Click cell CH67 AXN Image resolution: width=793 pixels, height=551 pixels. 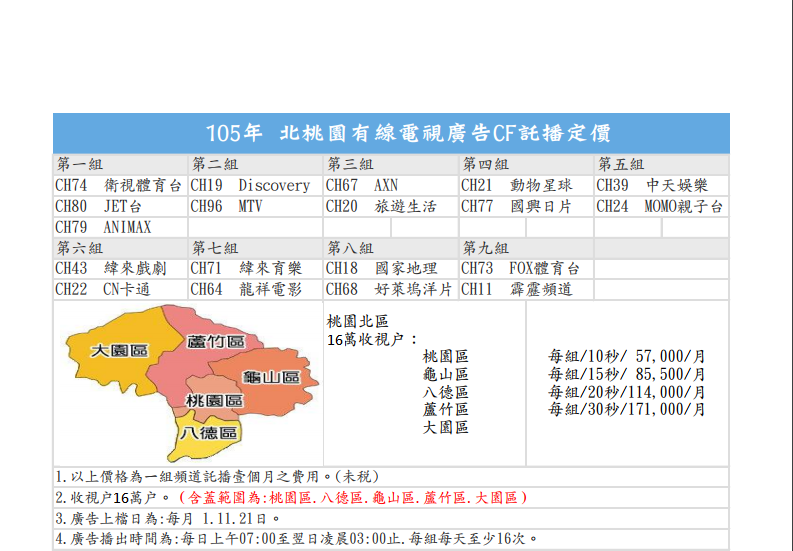pos(390,186)
